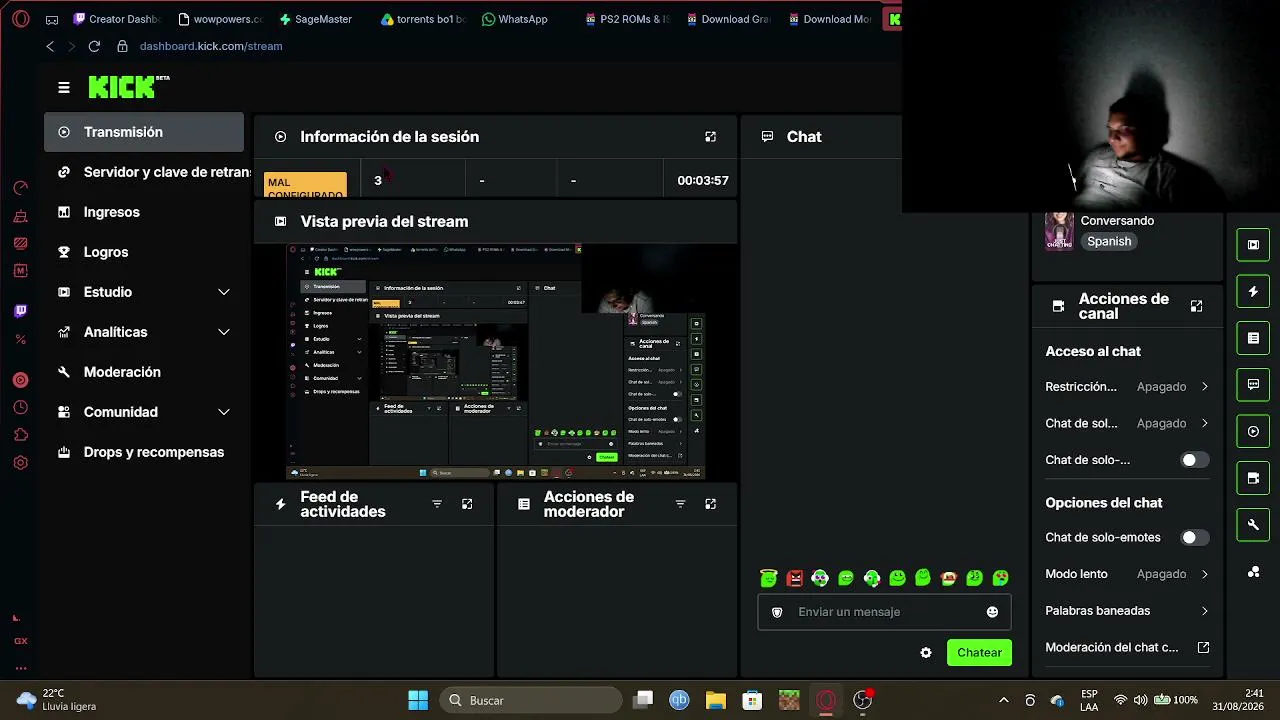Expand the Estudio sidebar section
Viewport: 1280px width, 720px height.
(144, 292)
